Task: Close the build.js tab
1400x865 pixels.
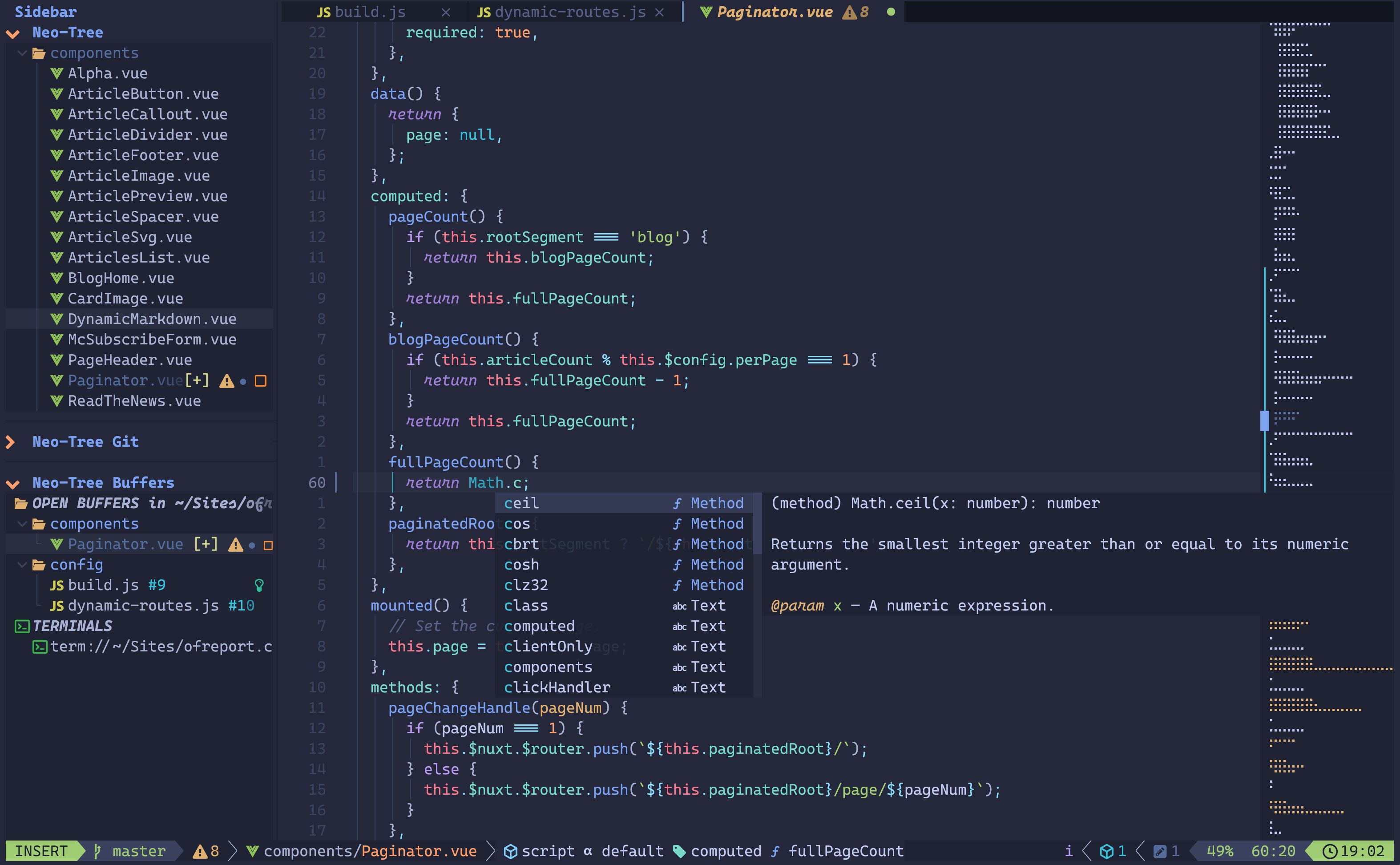Action: (446, 12)
